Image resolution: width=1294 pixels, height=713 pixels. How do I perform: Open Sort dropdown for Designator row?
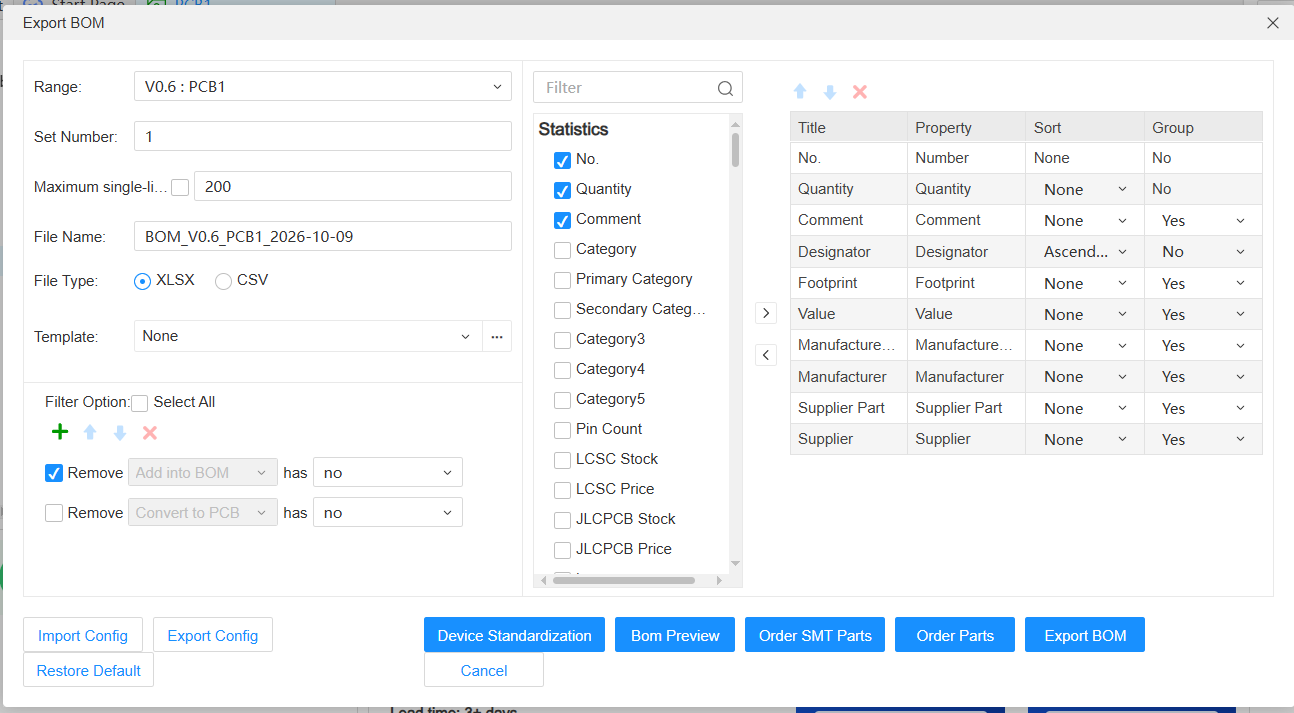pyautogui.click(x=1085, y=252)
